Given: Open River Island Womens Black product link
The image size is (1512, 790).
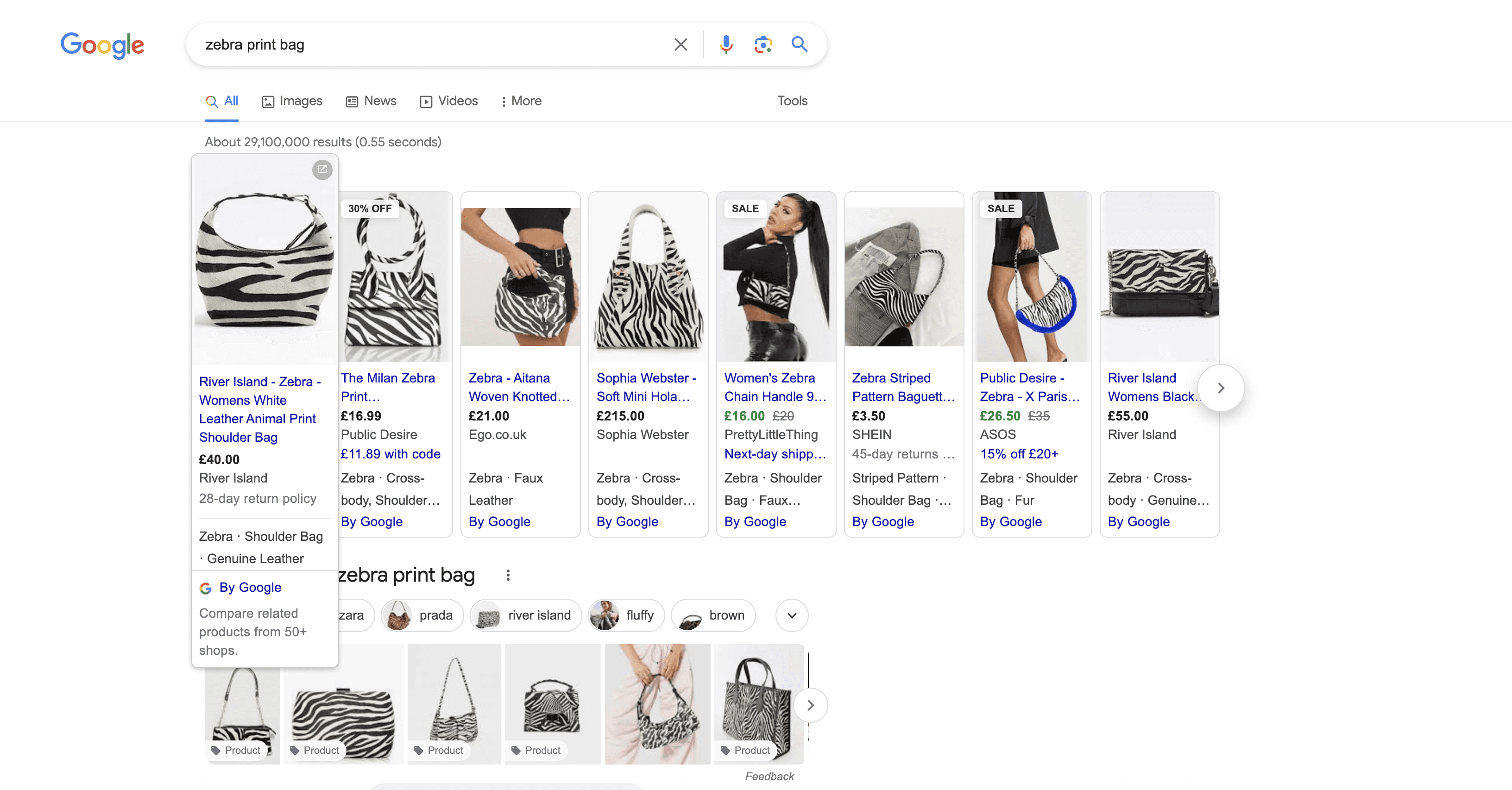Looking at the screenshot, I should point(1151,387).
